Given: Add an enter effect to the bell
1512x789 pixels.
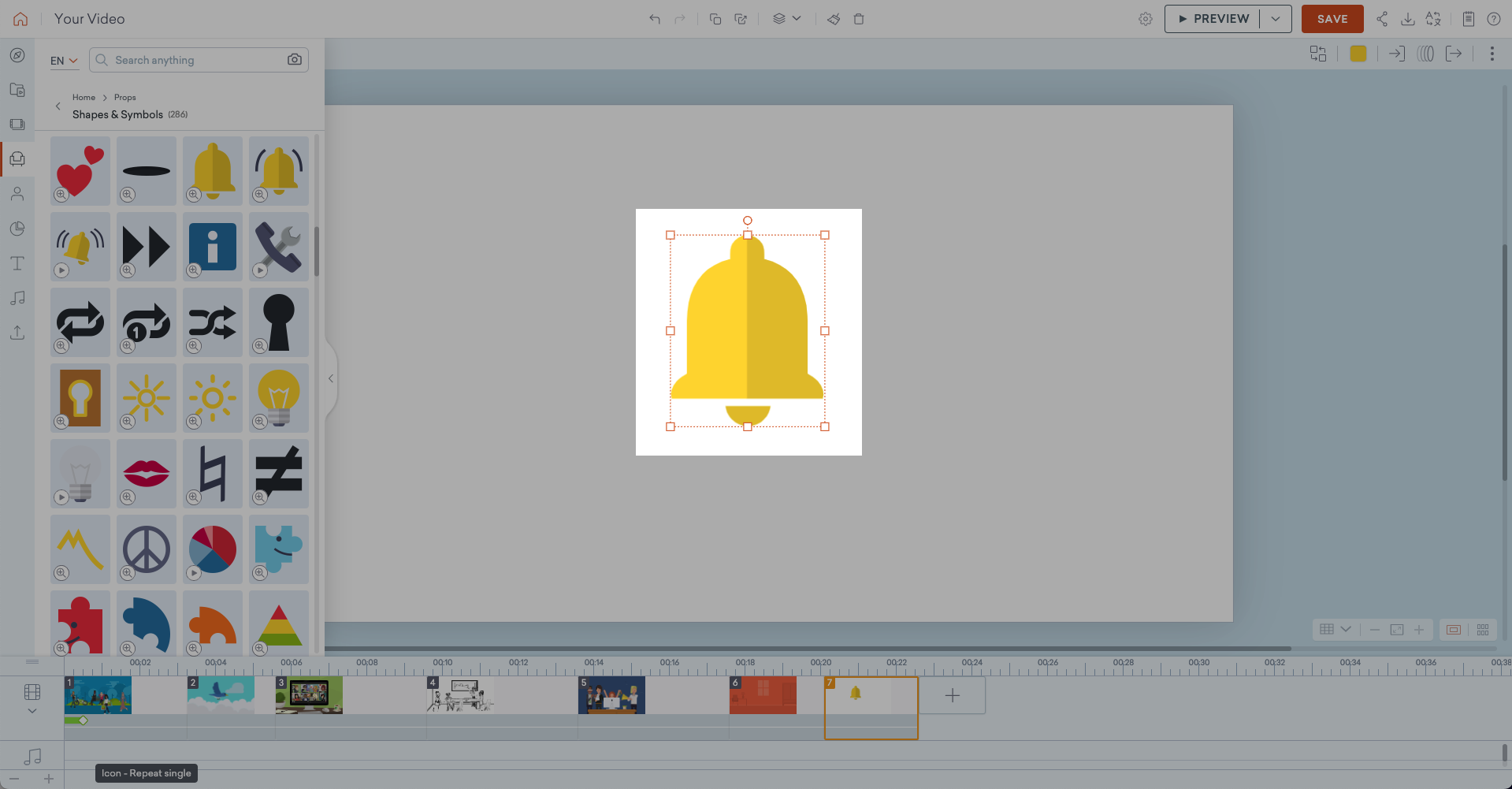Looking at the screenshot, I should pos(1396,54).
